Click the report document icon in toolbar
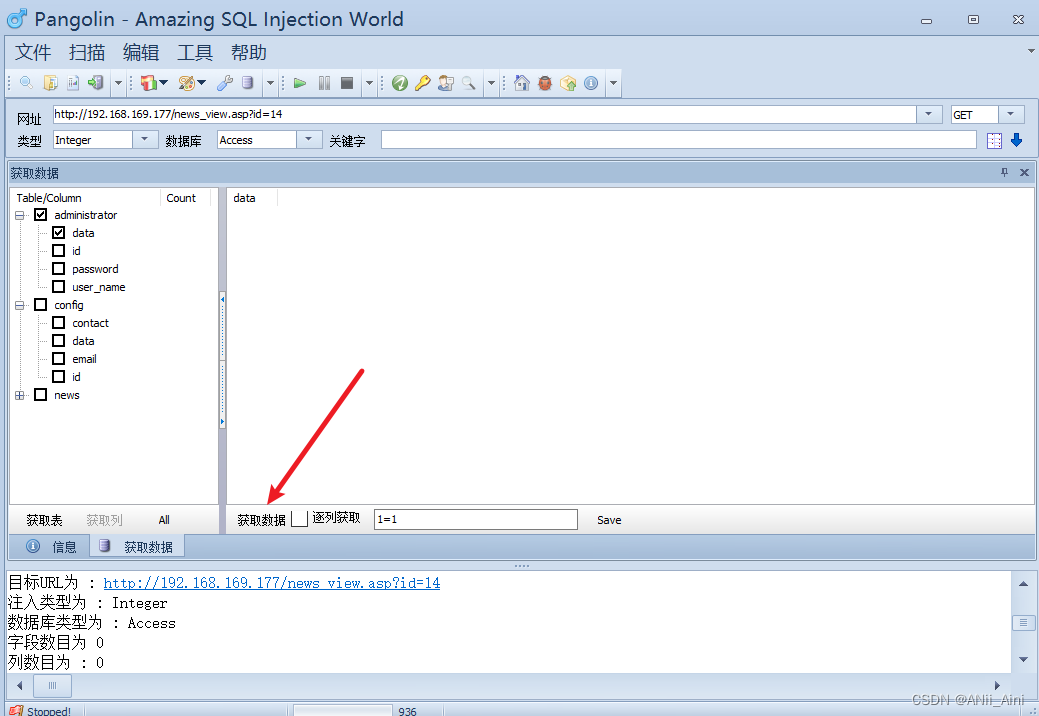This screenshot has height=716, width=1039. 73,83
